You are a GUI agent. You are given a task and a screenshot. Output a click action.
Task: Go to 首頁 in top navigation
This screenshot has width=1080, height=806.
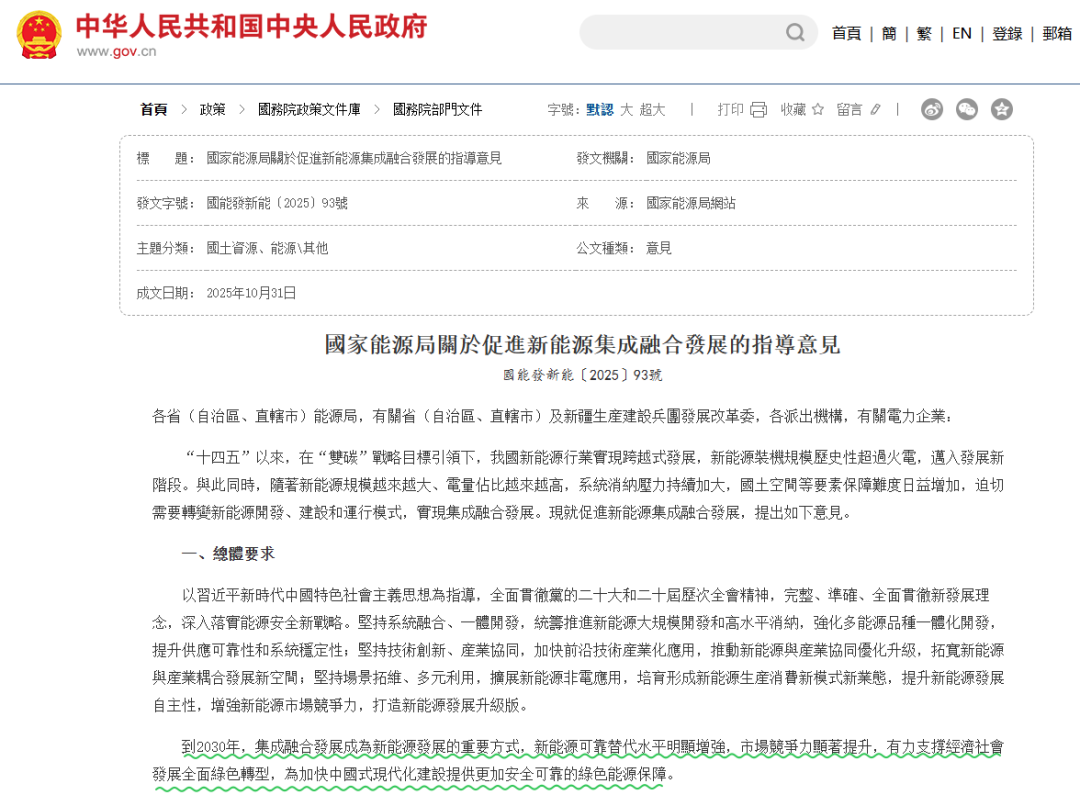pos(846,33)
